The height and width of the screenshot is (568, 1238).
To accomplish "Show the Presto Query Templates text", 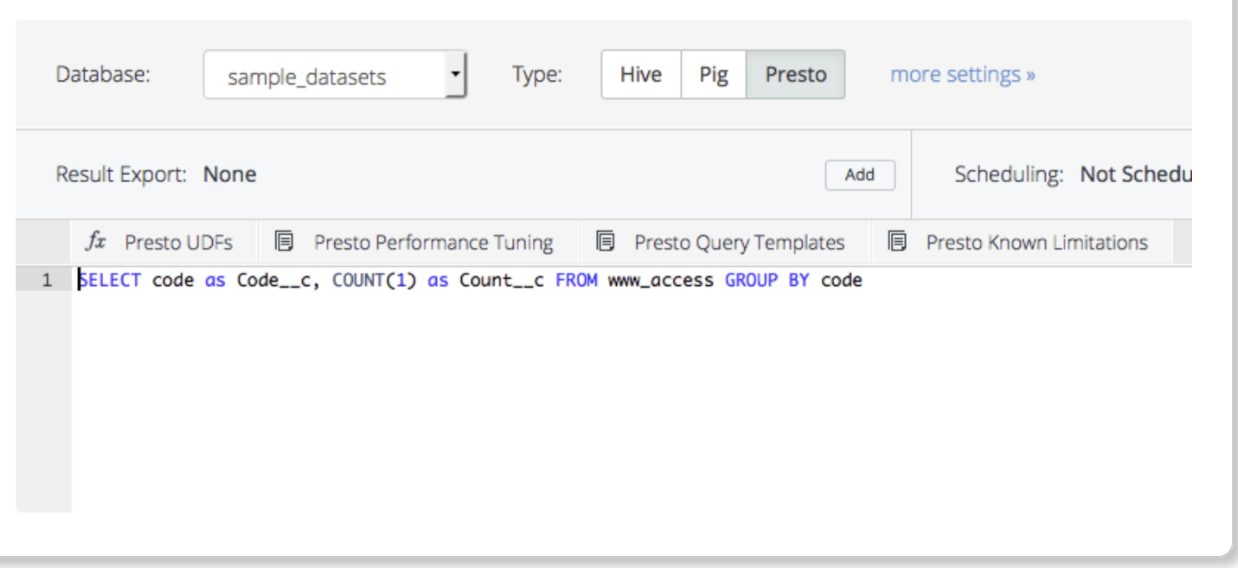I will (x=739, y=242).
